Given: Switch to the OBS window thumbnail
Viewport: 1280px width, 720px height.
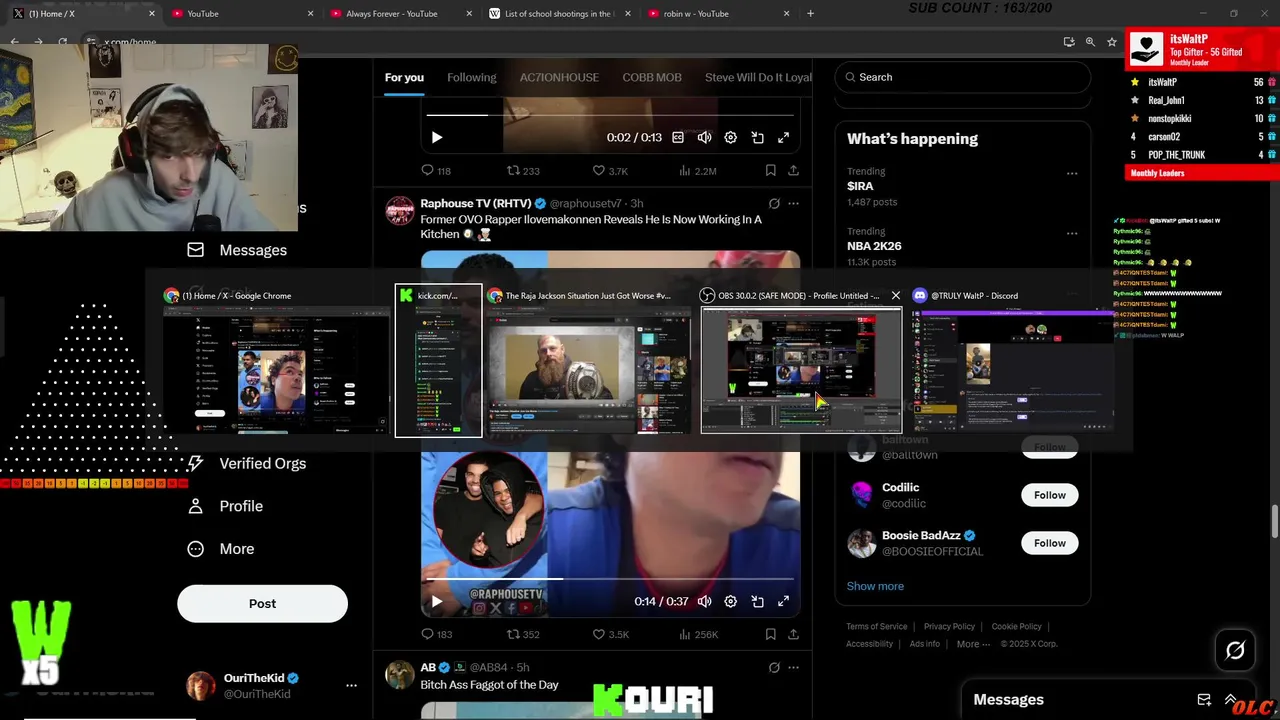Looking at the screenshot, I should tap(801, 369).
